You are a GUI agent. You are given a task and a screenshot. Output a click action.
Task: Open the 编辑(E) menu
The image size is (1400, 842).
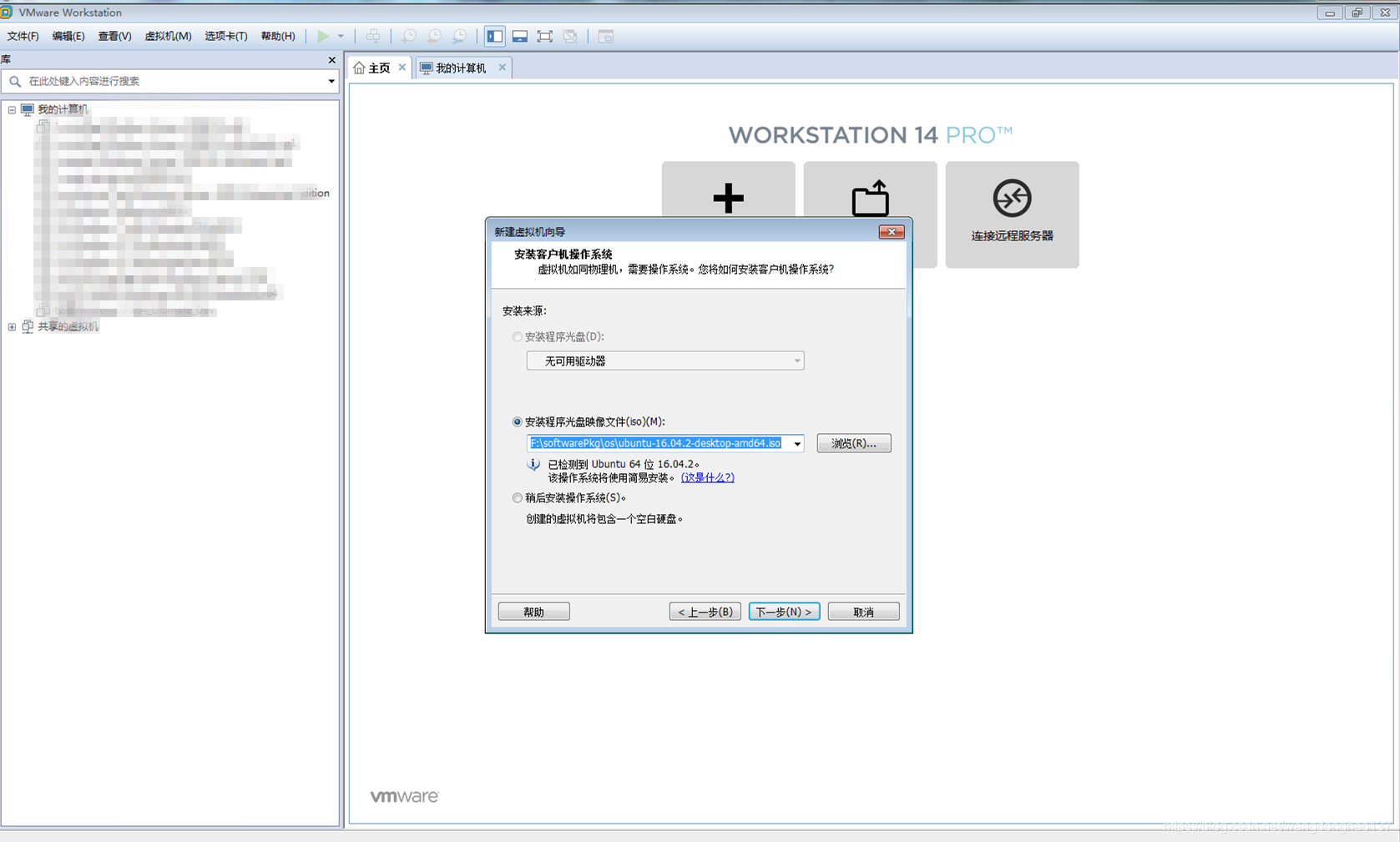(68, 36)
